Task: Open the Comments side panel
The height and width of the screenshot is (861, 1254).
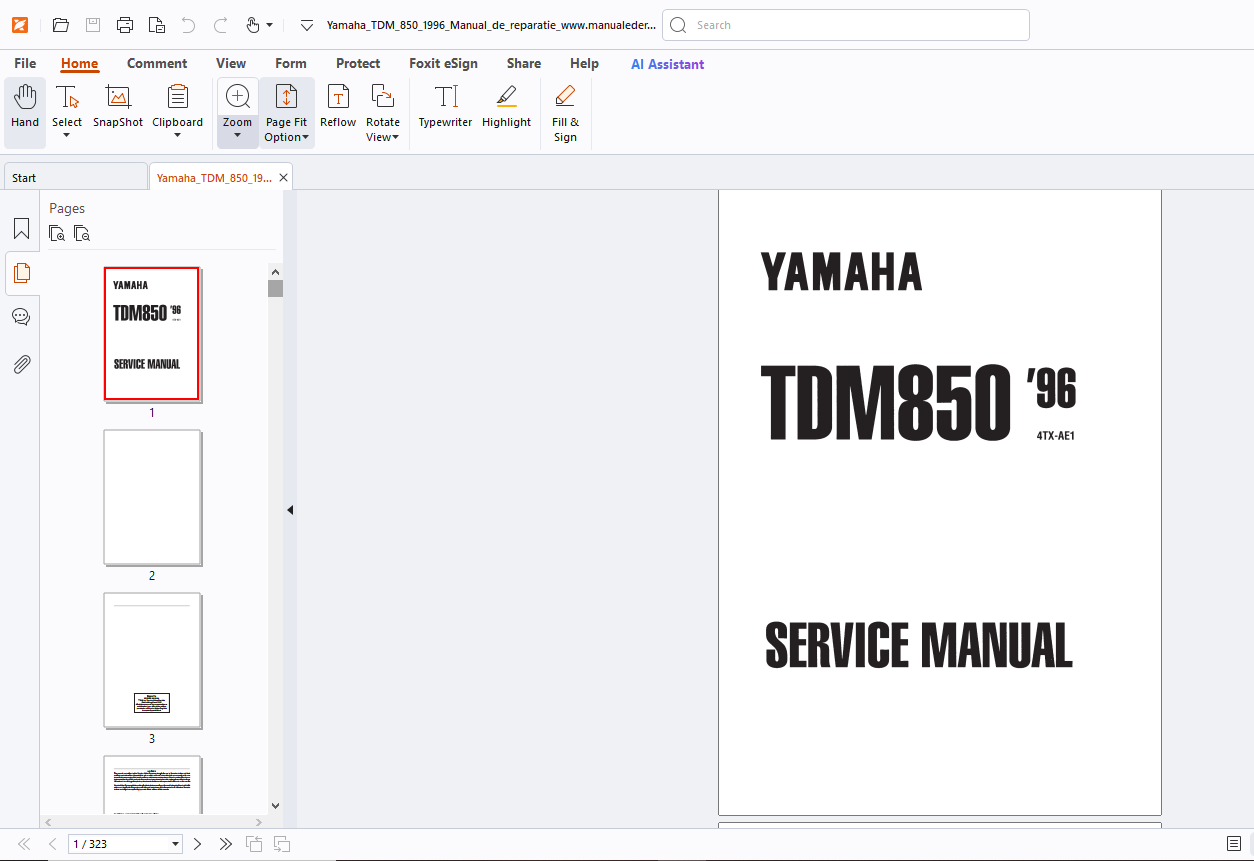Action: 21,317
